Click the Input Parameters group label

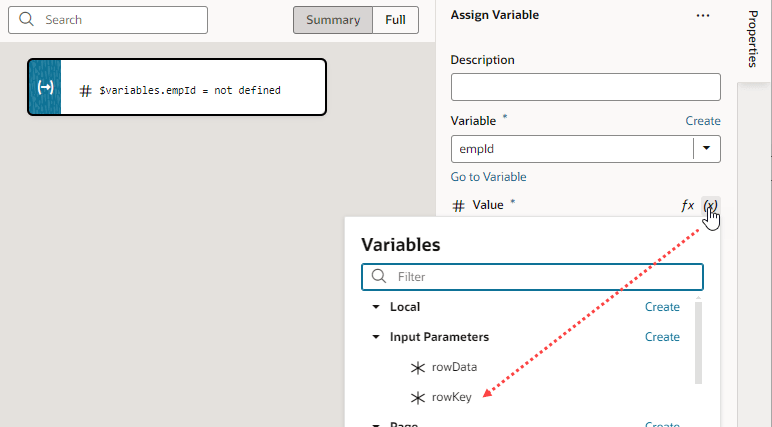point(439,337)
